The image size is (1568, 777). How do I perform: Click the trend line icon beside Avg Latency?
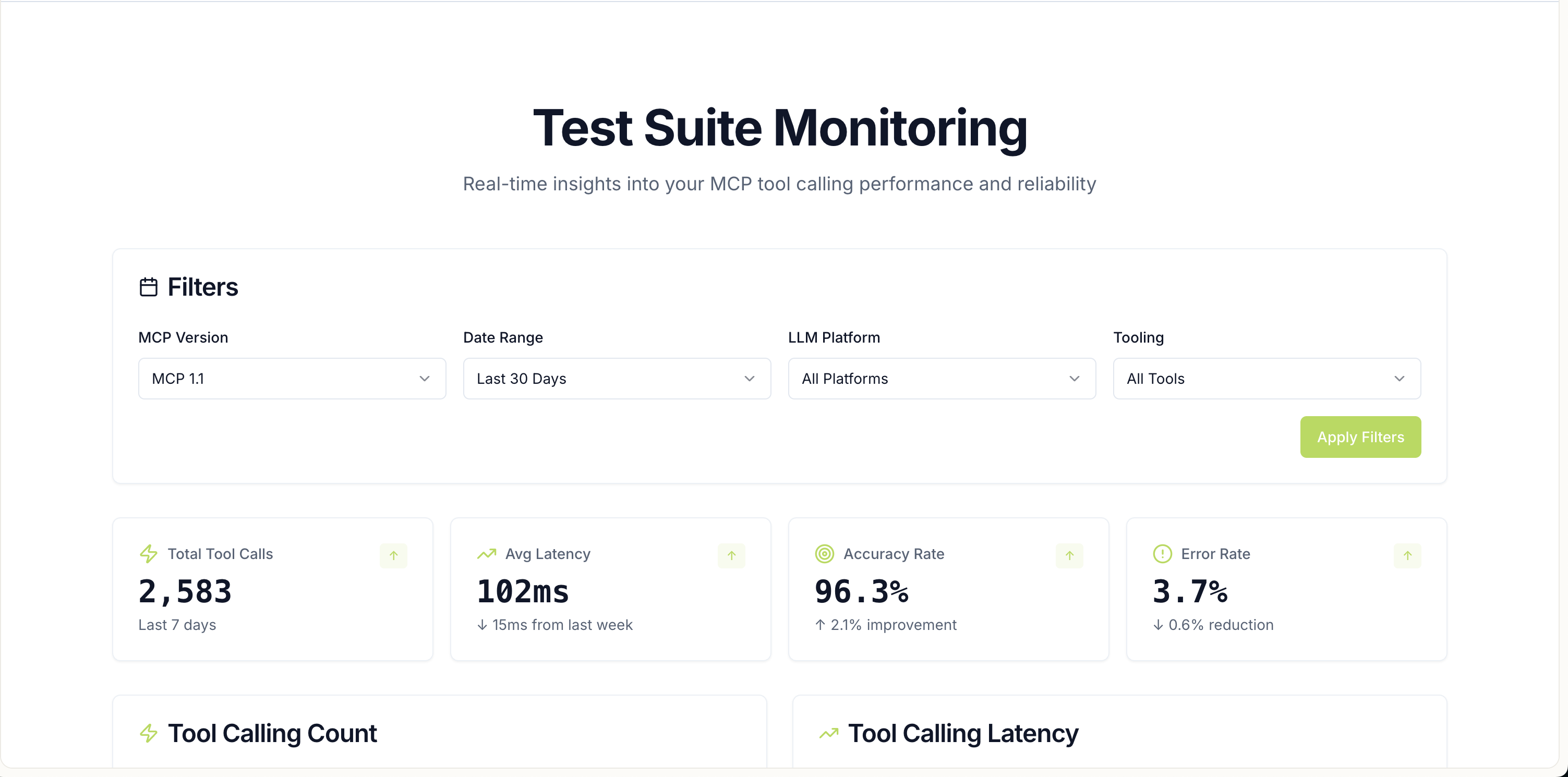[x=486, y=554]
